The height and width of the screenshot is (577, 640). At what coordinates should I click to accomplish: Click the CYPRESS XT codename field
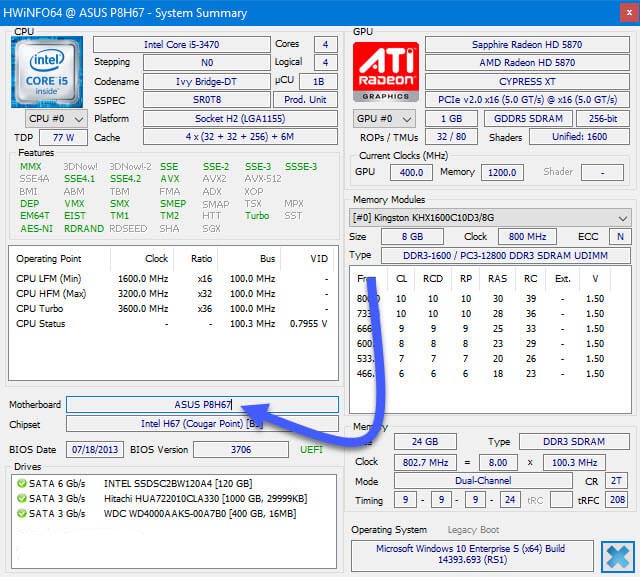coord(527,81)
